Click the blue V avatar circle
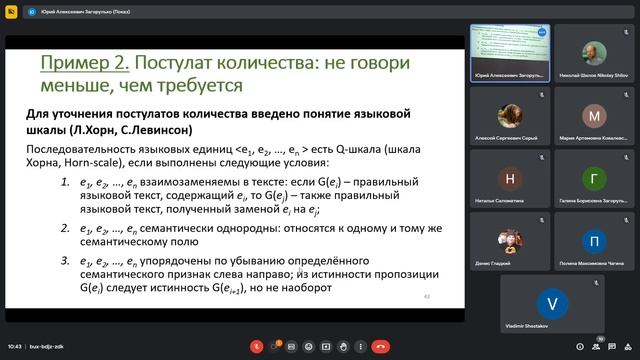Viewport: 640px width, 360px height. [x=552, y=304]
